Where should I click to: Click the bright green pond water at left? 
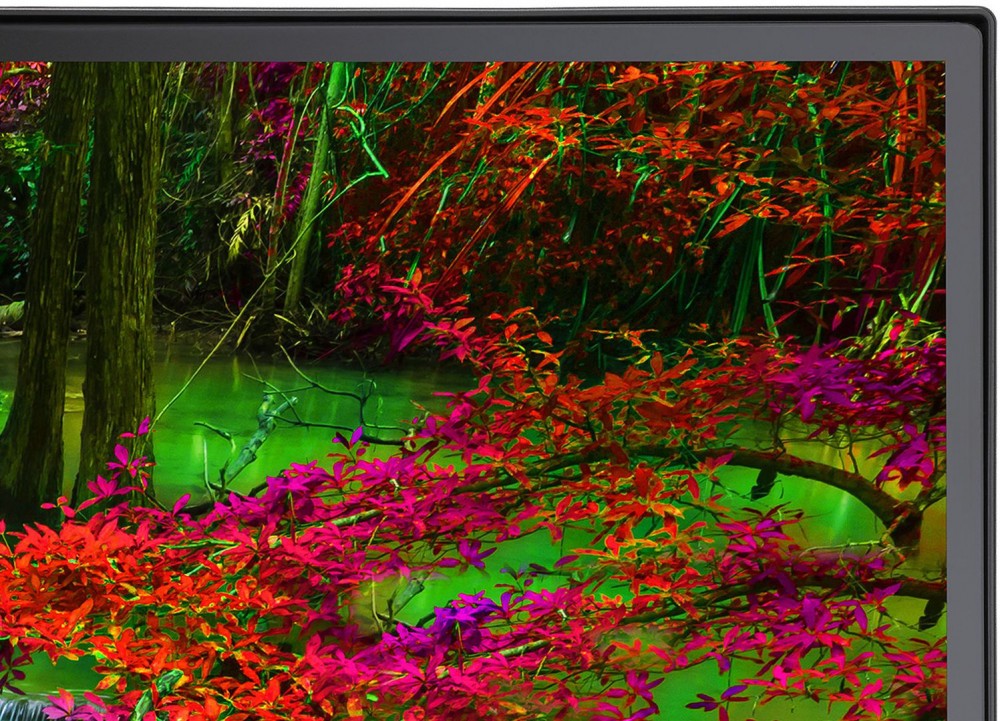pyautogui.click(x=200, y=400)
